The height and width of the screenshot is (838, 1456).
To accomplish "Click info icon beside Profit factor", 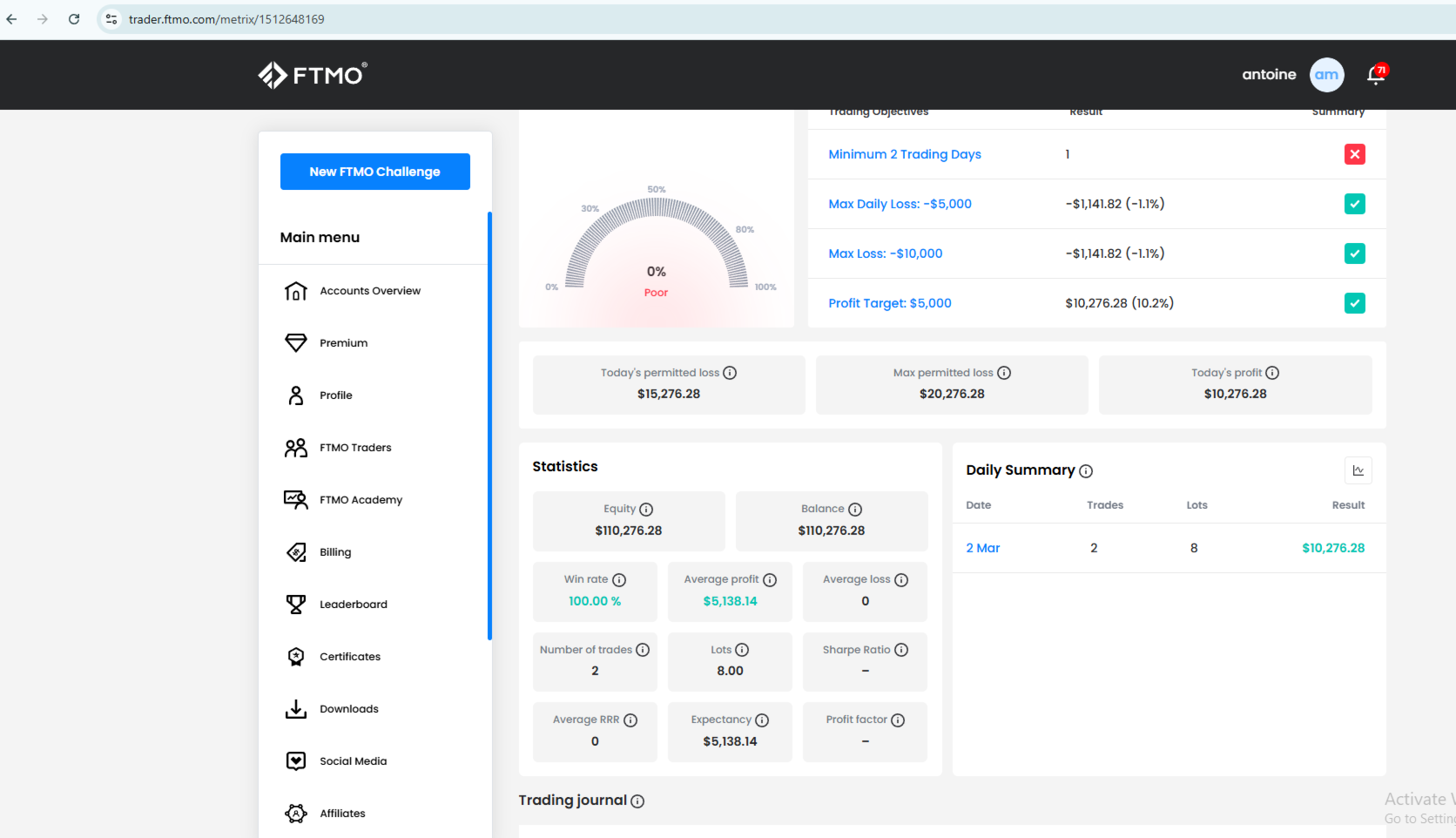I will pos(898,720).
